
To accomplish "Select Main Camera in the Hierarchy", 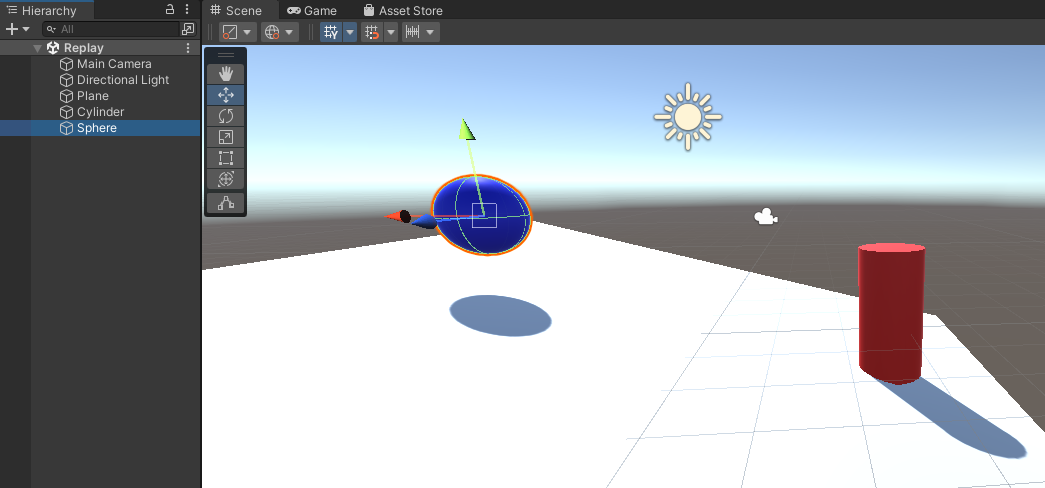I will [114, 64].
